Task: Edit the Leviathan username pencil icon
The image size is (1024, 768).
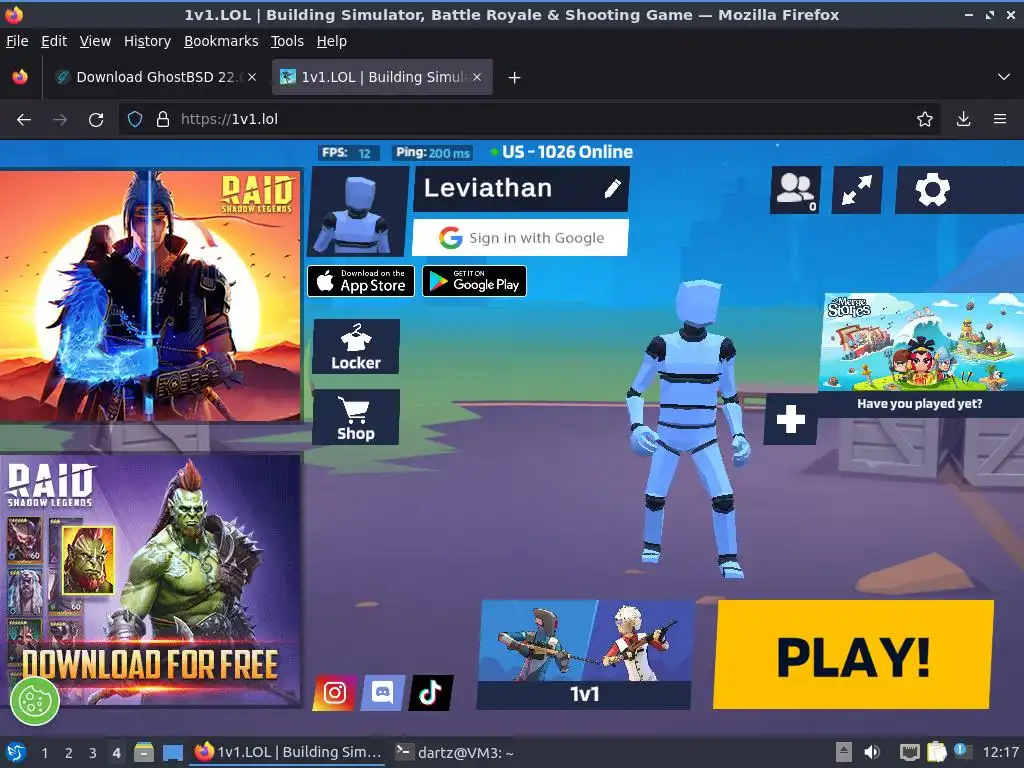Action: (x=612, y=189)
